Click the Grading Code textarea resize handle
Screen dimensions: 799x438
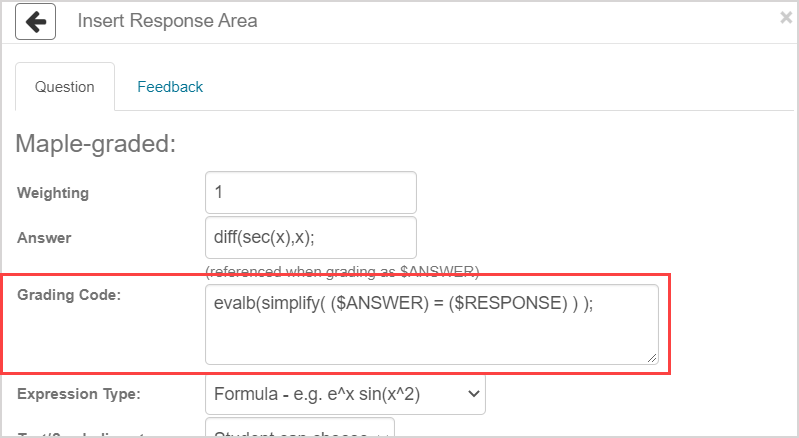click(x=652, y=357)
